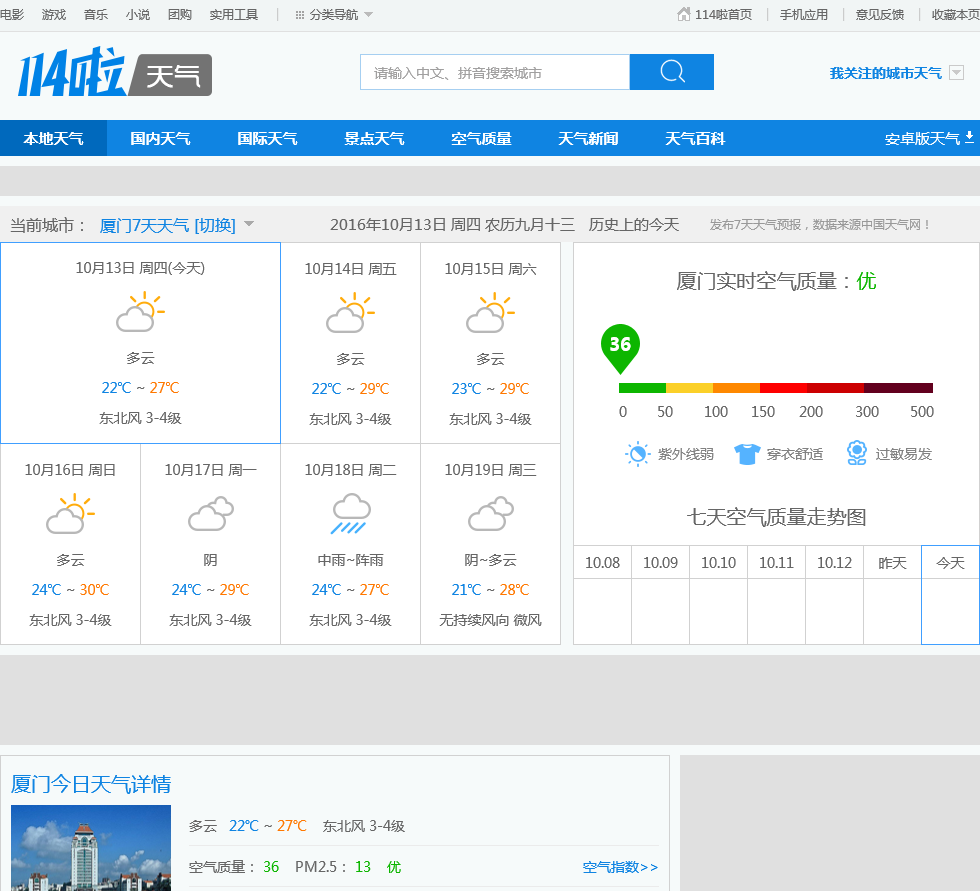Click the home icon beside 114啦首页

[684, 14]
